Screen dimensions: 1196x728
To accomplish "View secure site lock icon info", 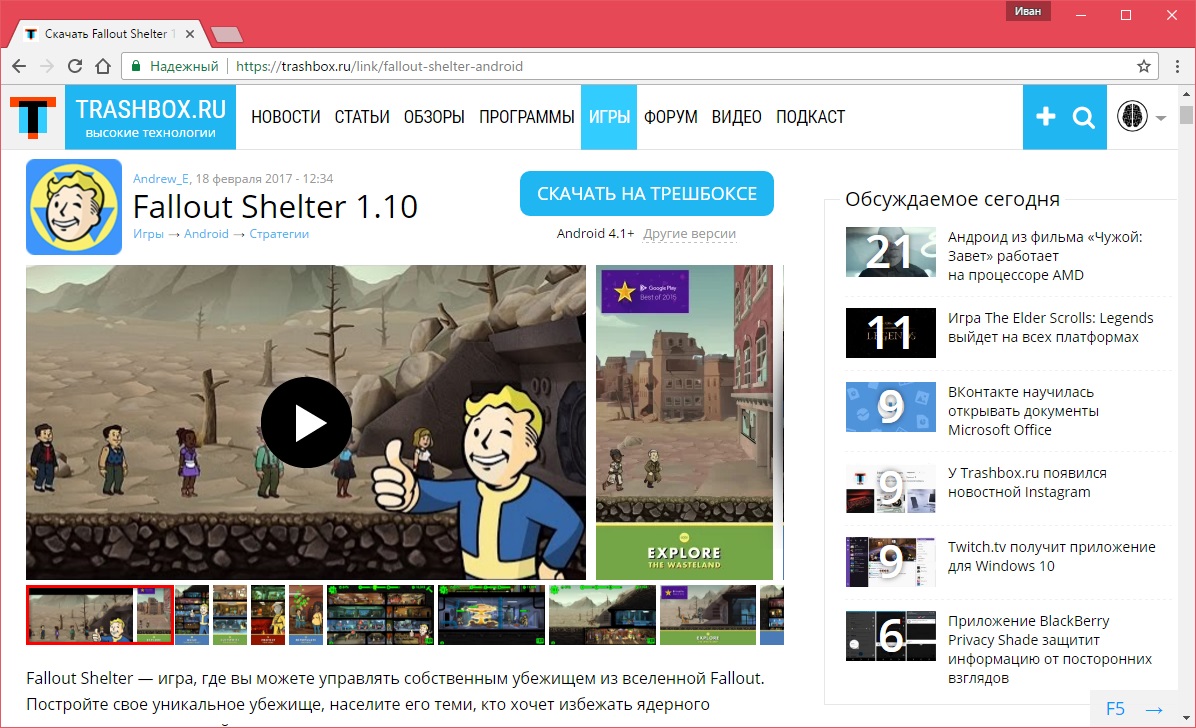I will click(x=136, y=66).
